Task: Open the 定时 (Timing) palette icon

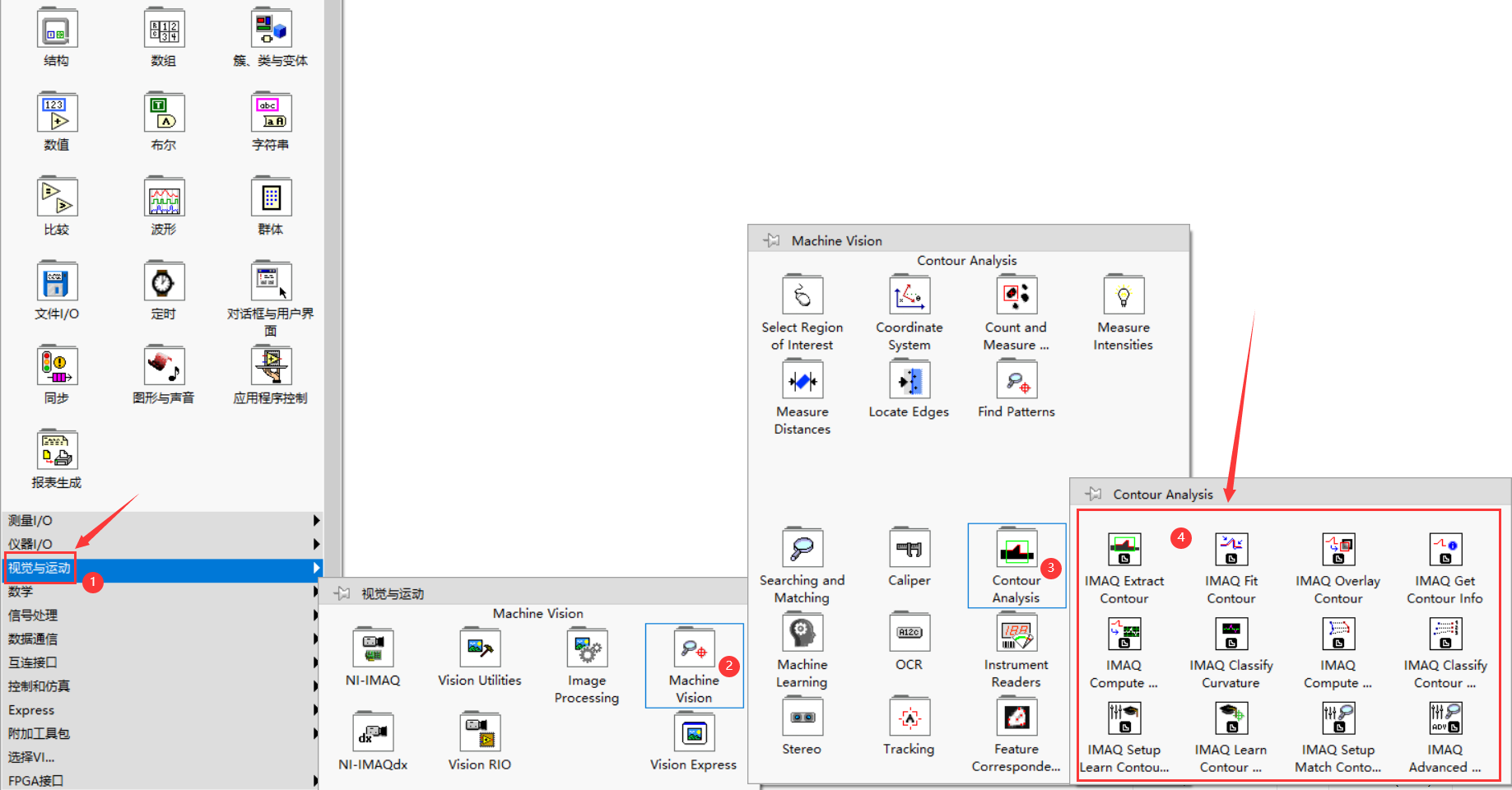Action: click(164, 282)
